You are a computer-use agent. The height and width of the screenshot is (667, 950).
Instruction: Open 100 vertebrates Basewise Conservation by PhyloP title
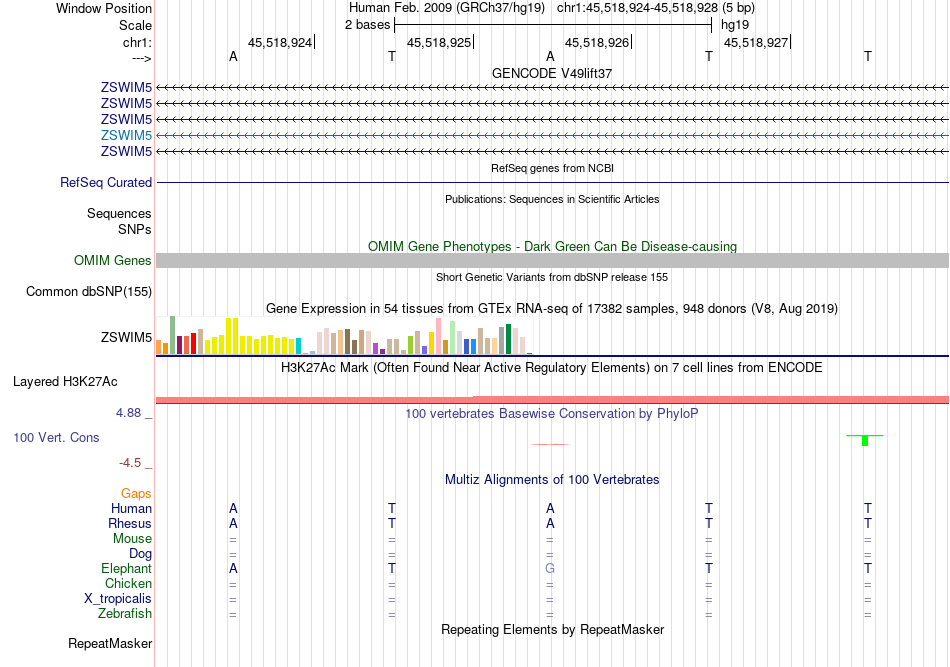click(552, 414)
